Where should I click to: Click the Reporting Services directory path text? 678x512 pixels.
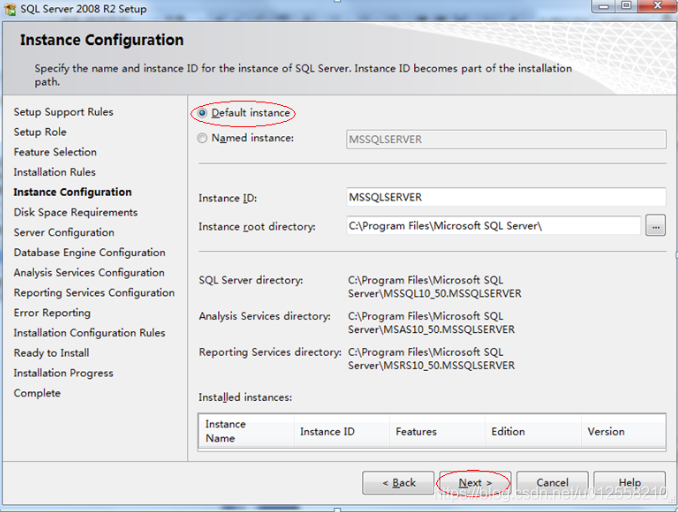point(432,358)
